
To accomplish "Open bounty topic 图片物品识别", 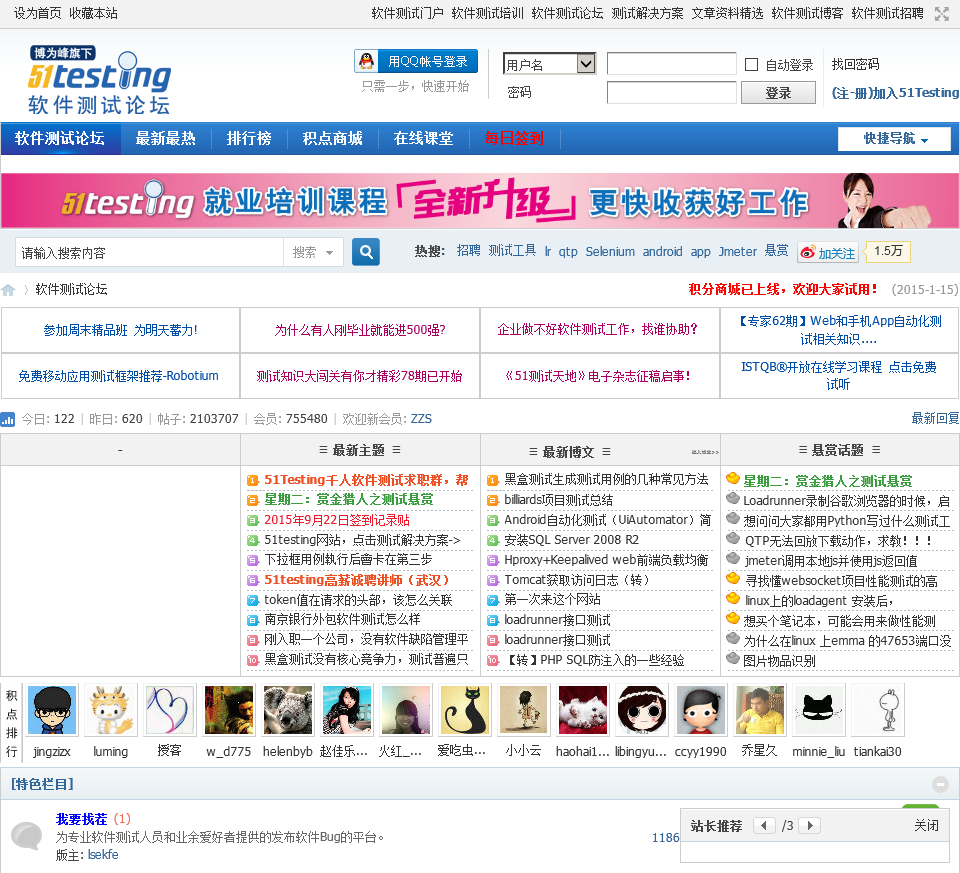I will pos(779,661).
